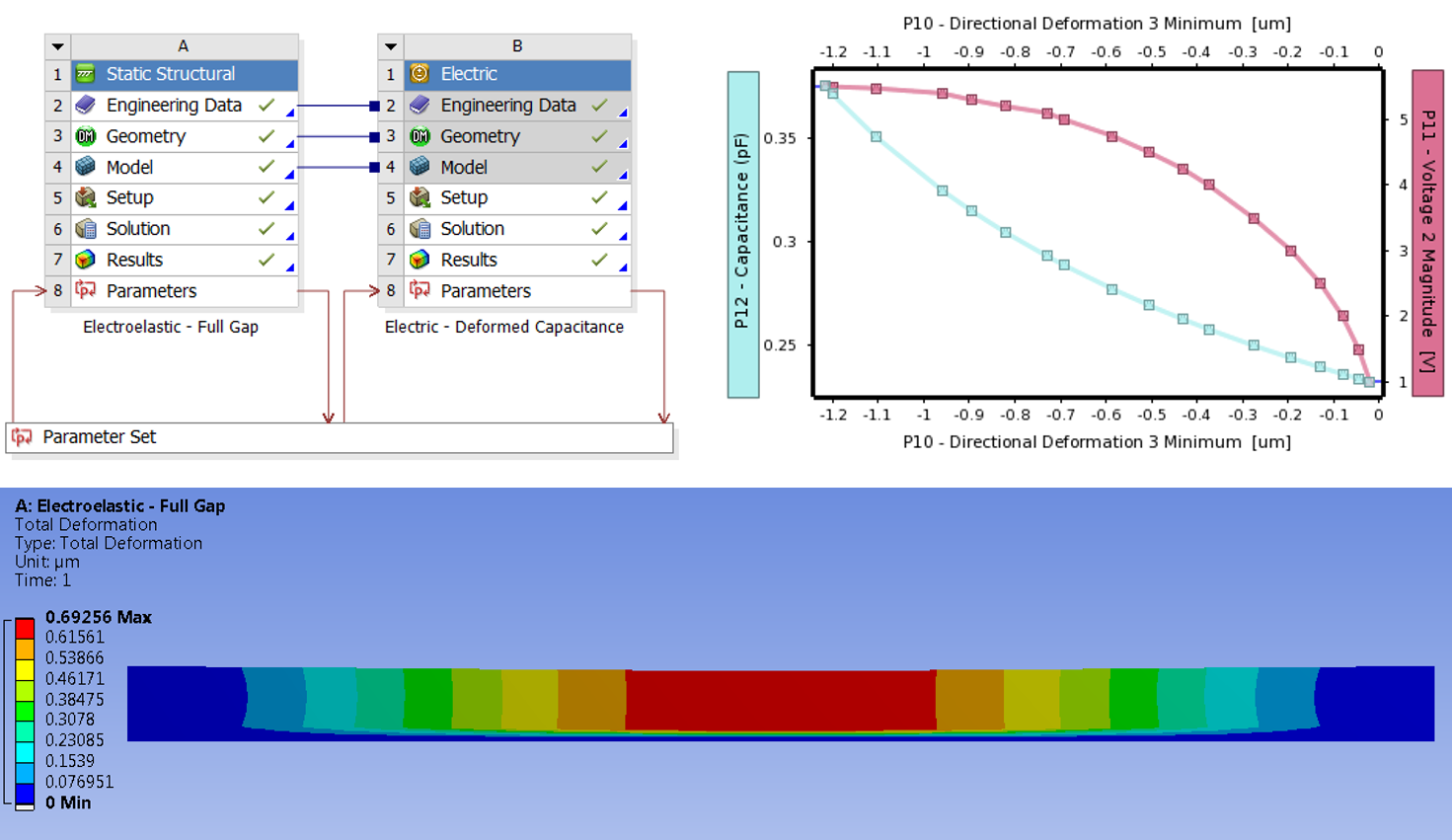Click row number 8 in system A

(57, 290)
